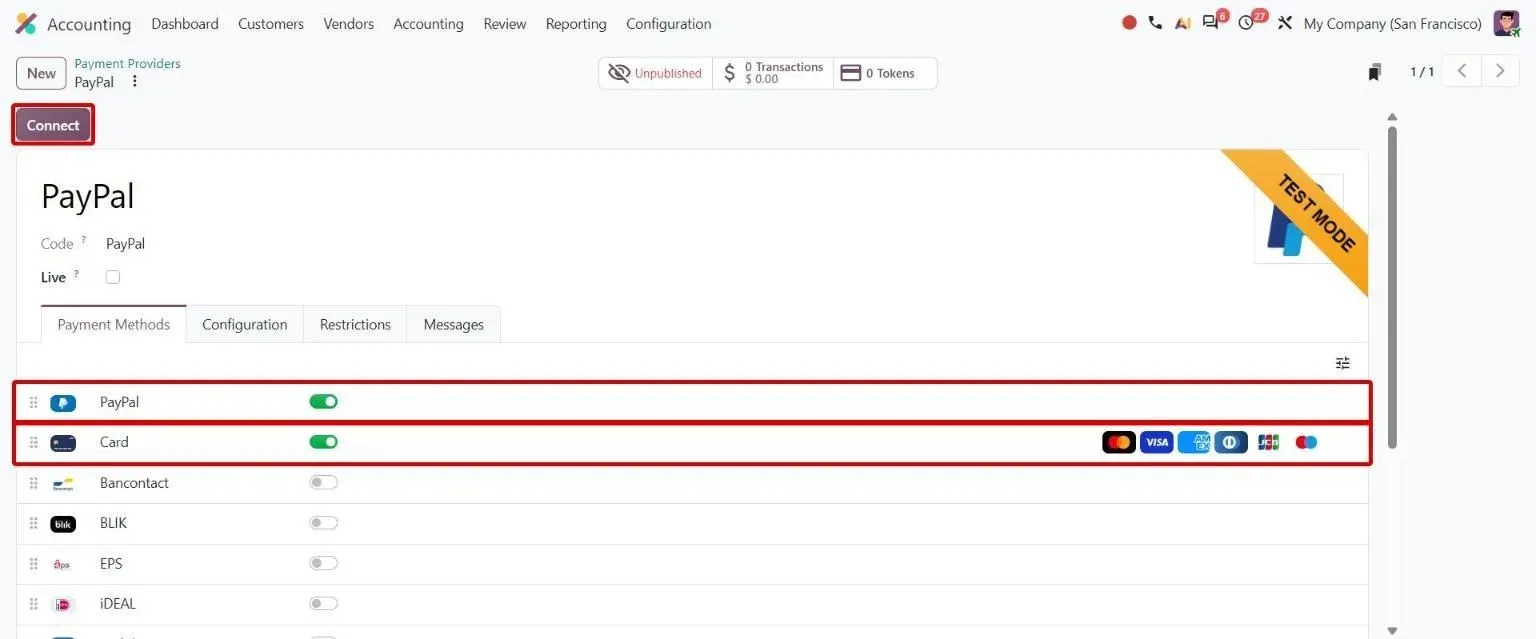Enable the EPS toggle
This screenshot has height=639, width=1536.
pos(323,564)
